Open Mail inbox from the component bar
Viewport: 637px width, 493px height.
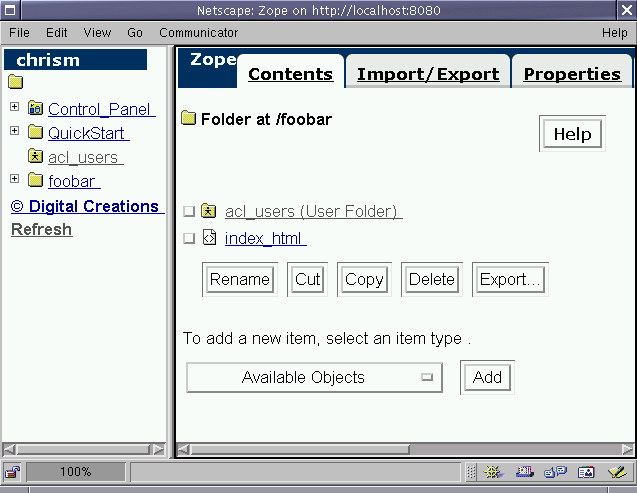524,472
